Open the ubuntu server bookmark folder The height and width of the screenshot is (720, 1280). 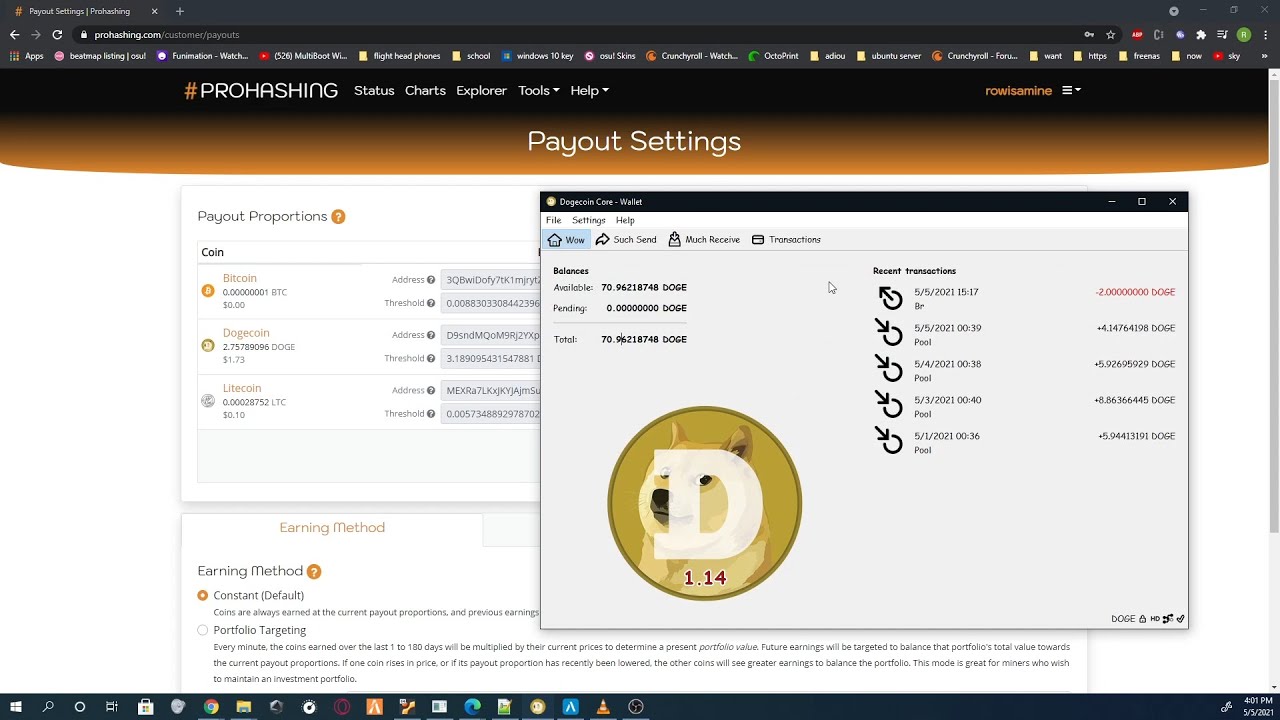pyautogui.click(x=888, y=56)
